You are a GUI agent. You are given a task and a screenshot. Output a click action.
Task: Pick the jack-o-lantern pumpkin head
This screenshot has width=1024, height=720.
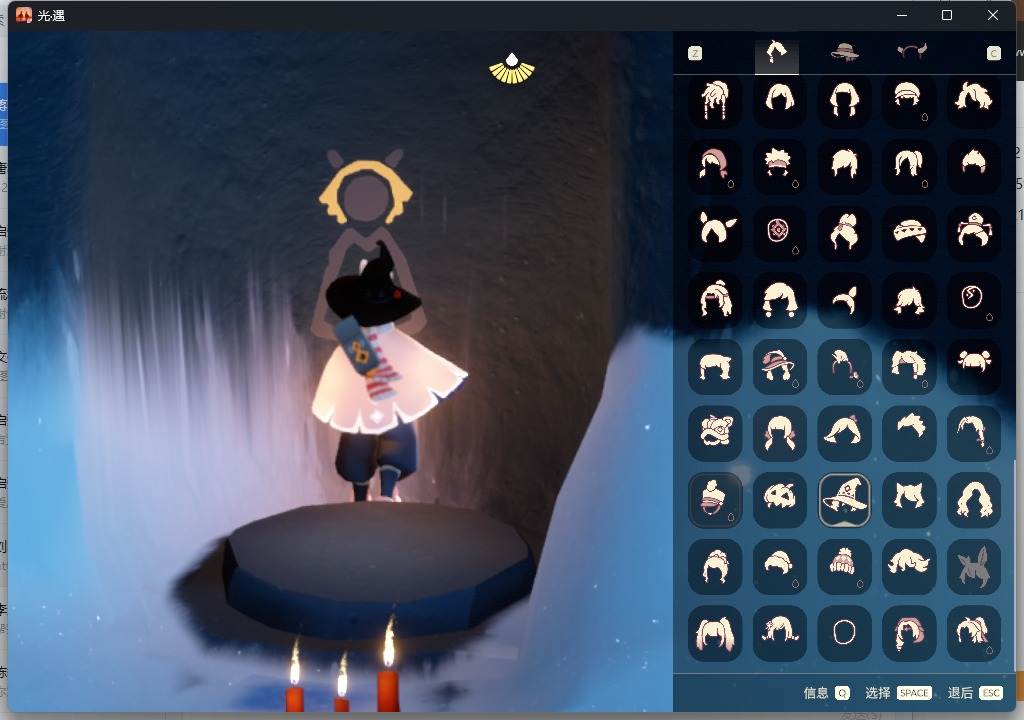(779, 499)
